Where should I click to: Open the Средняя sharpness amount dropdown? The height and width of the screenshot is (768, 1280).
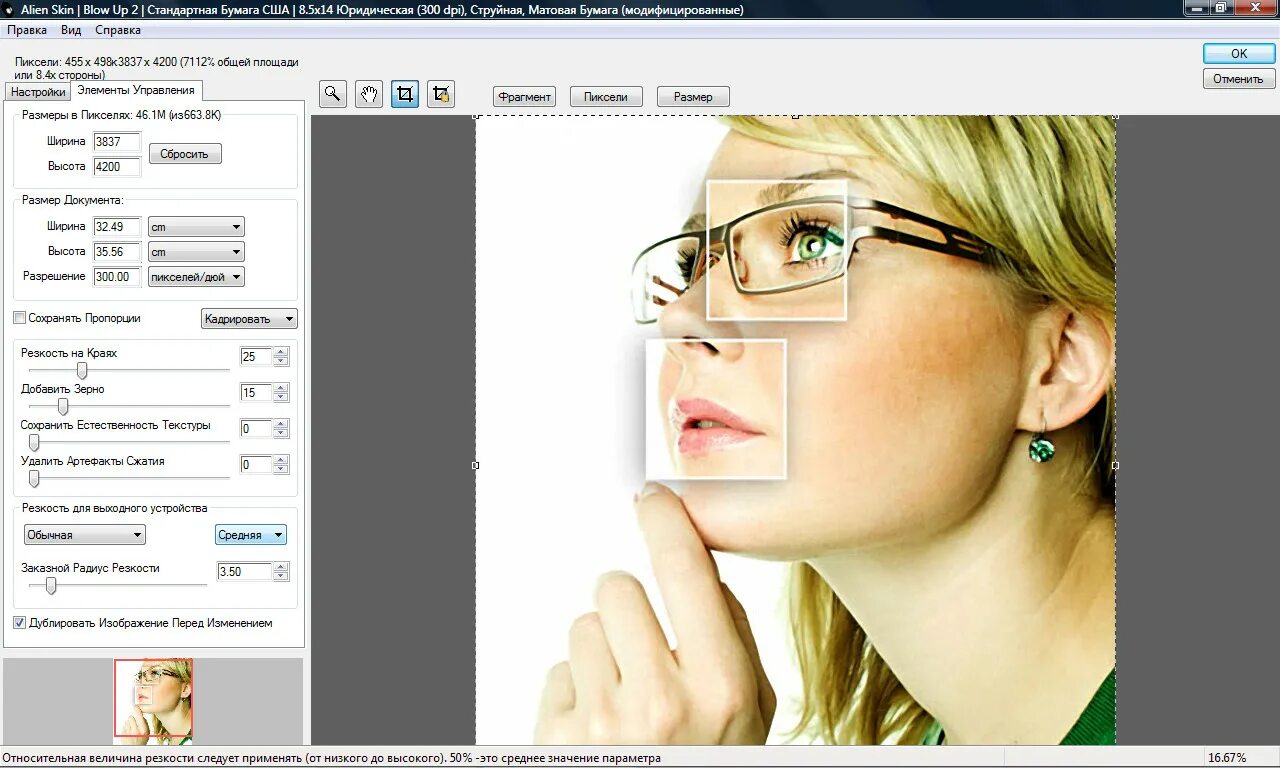251,535
